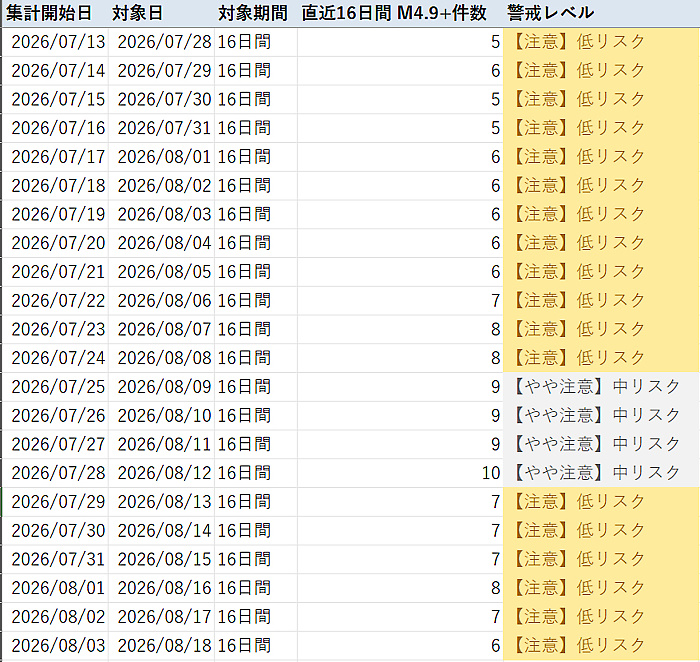The height and width of the screenshot is (662, 700).
Task: Click the count cell showing 10
Action: (400, 473)
